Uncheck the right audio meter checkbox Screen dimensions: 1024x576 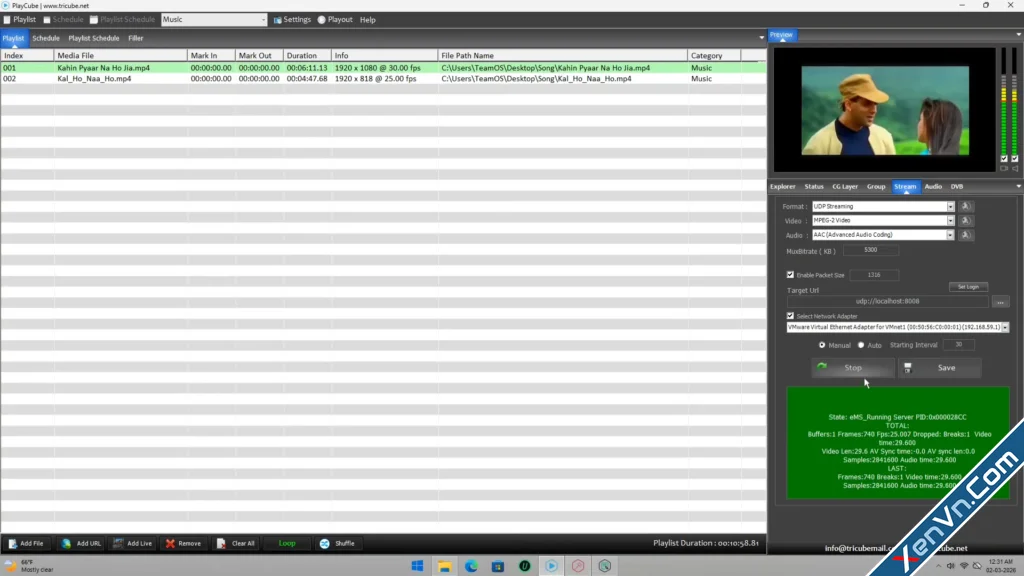click(1015, 159)
